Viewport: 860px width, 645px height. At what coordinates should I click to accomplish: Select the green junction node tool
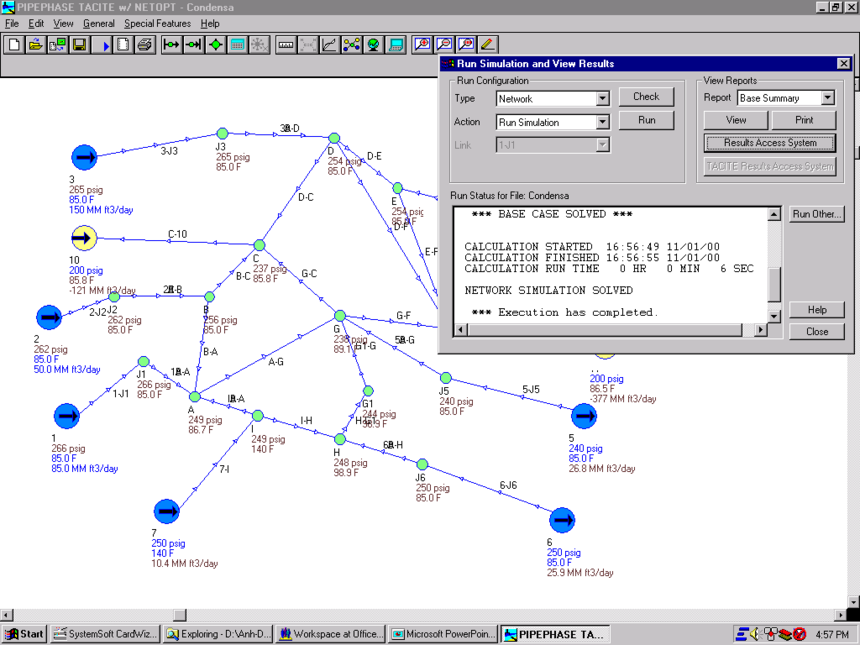click(215, 45)
